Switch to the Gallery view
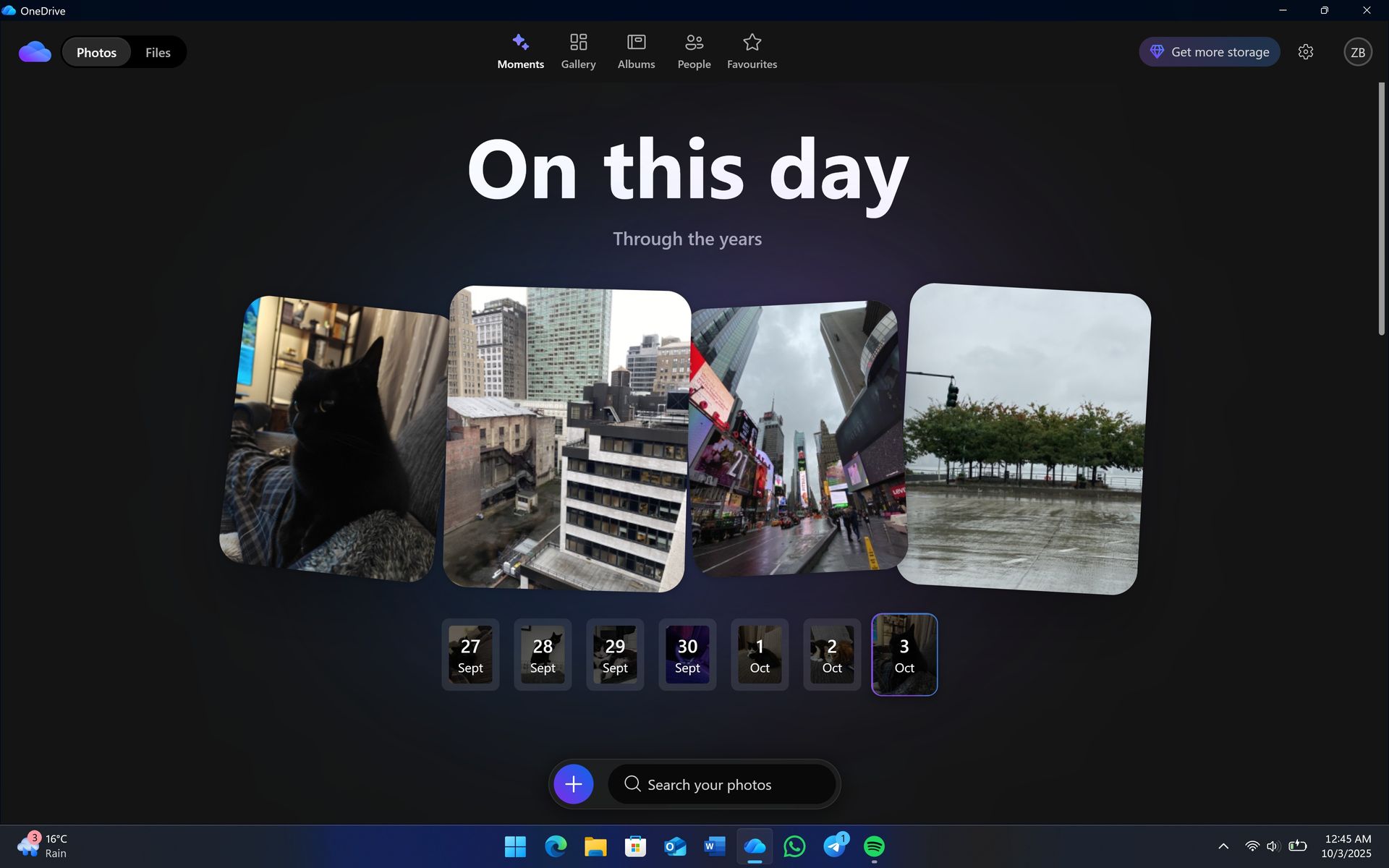This screenshot has height=868, width=1389. (x=577, y=51)
